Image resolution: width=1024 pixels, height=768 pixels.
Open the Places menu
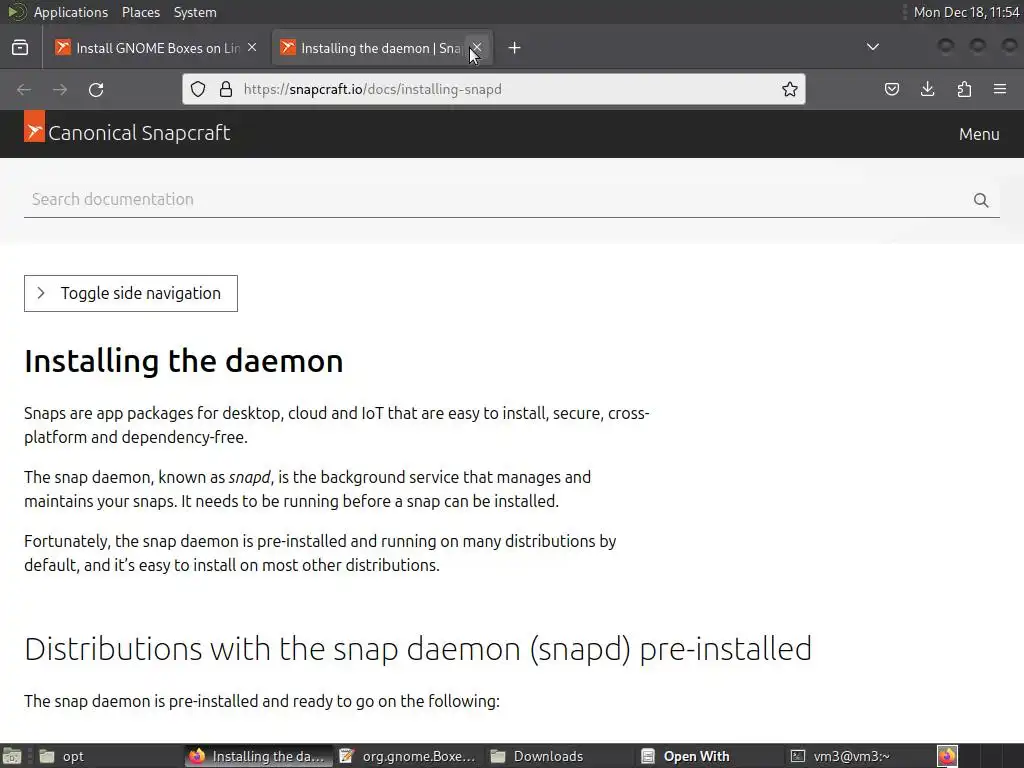coord(140,12)
